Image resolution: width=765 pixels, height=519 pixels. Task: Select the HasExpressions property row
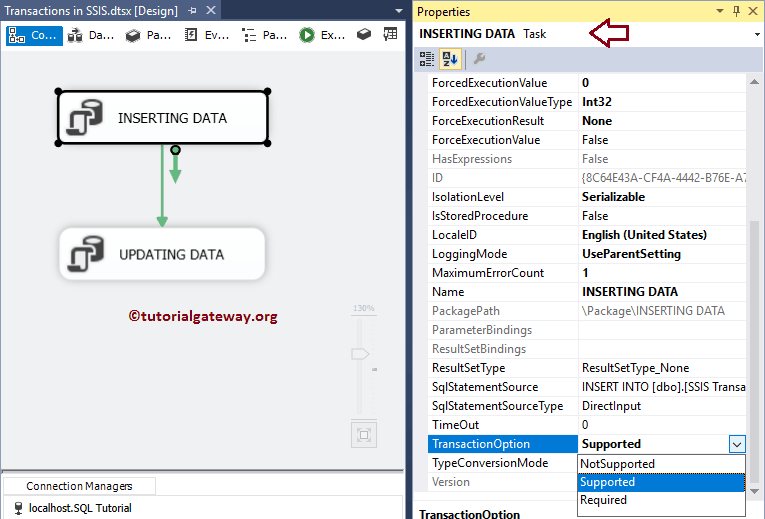[587, 159]
